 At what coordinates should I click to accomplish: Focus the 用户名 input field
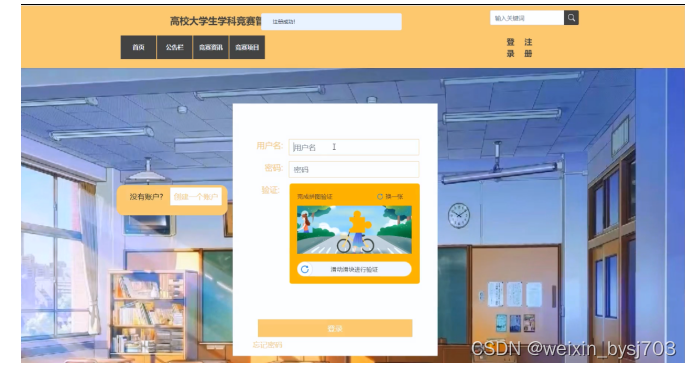coord(354,147)
